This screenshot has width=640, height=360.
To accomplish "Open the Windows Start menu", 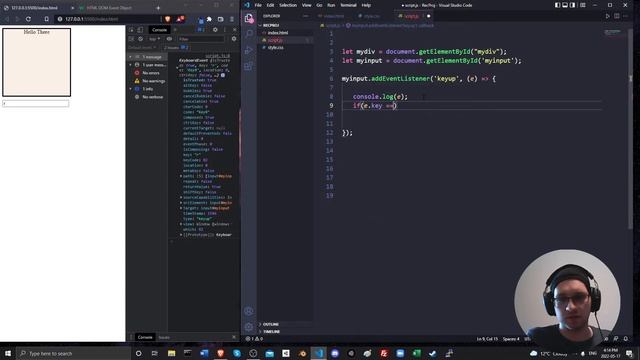I will point(8,353).
